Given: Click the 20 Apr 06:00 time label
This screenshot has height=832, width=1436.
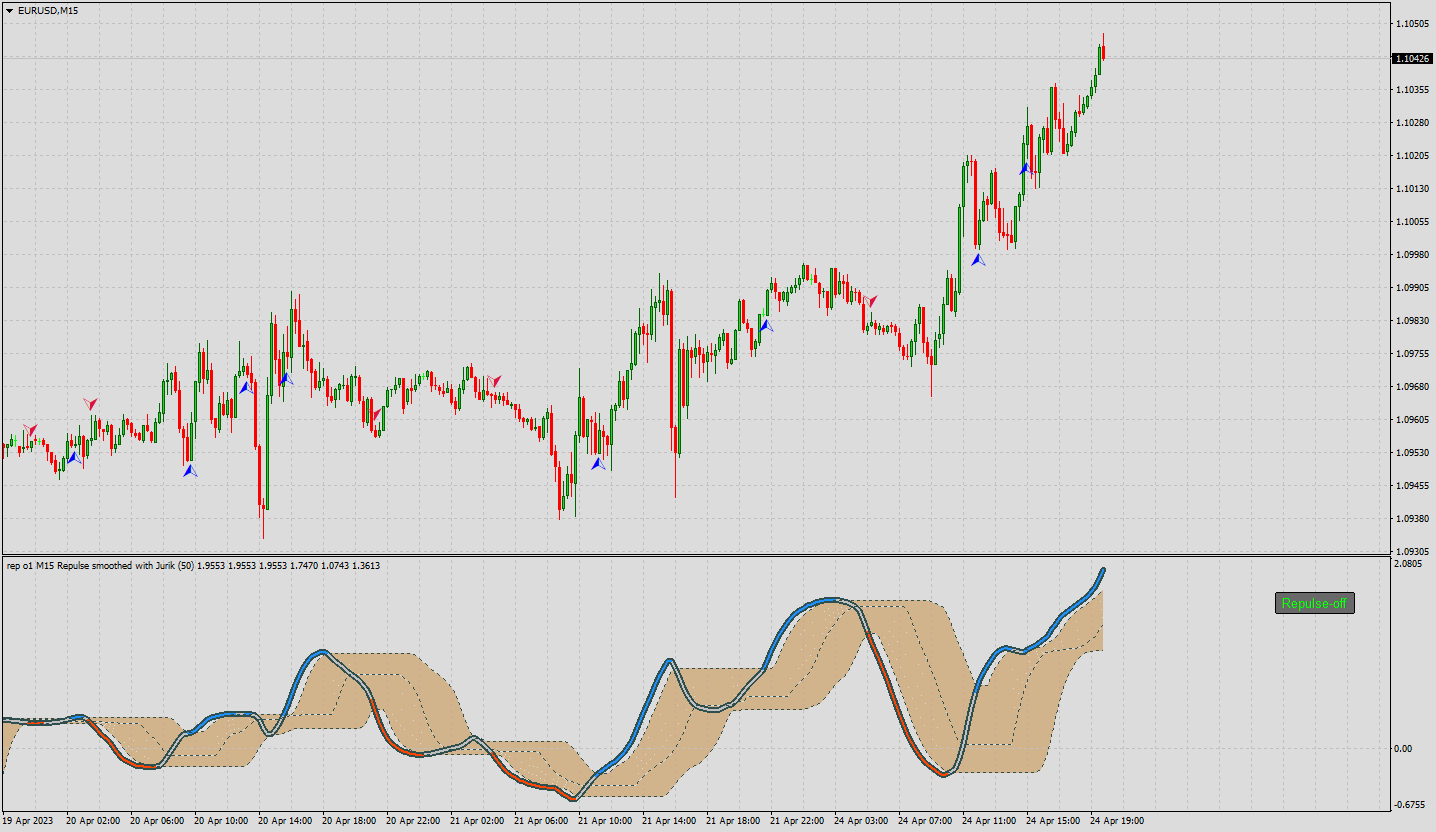Looking at the screenshot, I should [159, 821].
